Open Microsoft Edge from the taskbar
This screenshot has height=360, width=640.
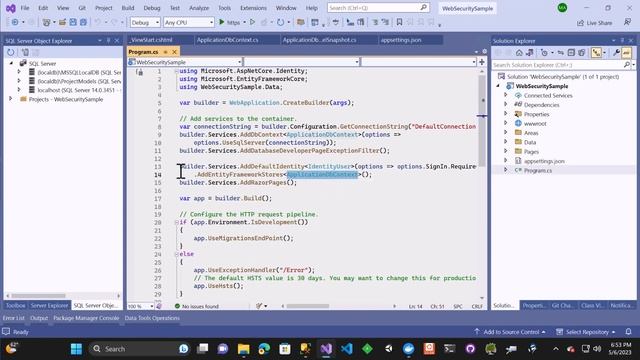[264, 349]
